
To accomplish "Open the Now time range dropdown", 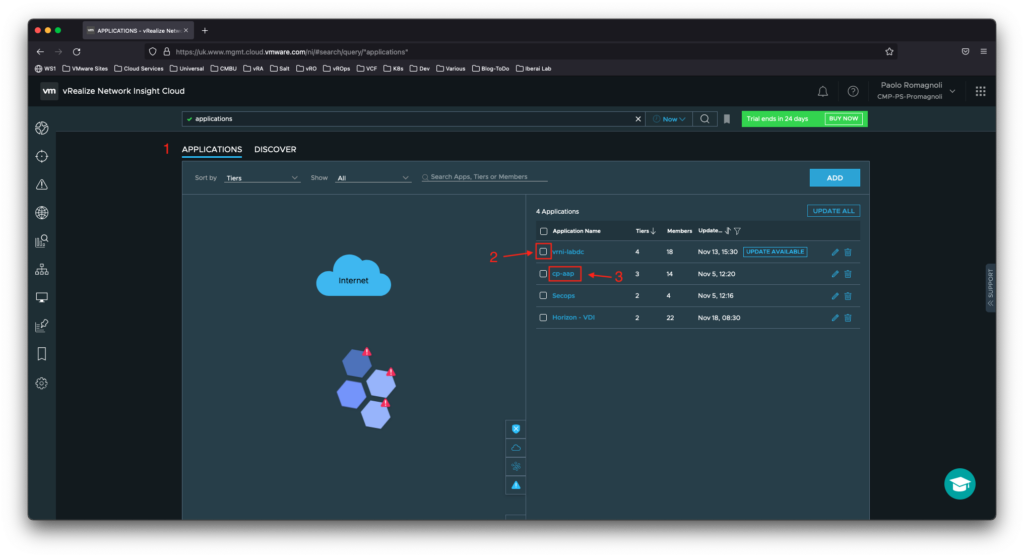I will click(x=669, y=119).
